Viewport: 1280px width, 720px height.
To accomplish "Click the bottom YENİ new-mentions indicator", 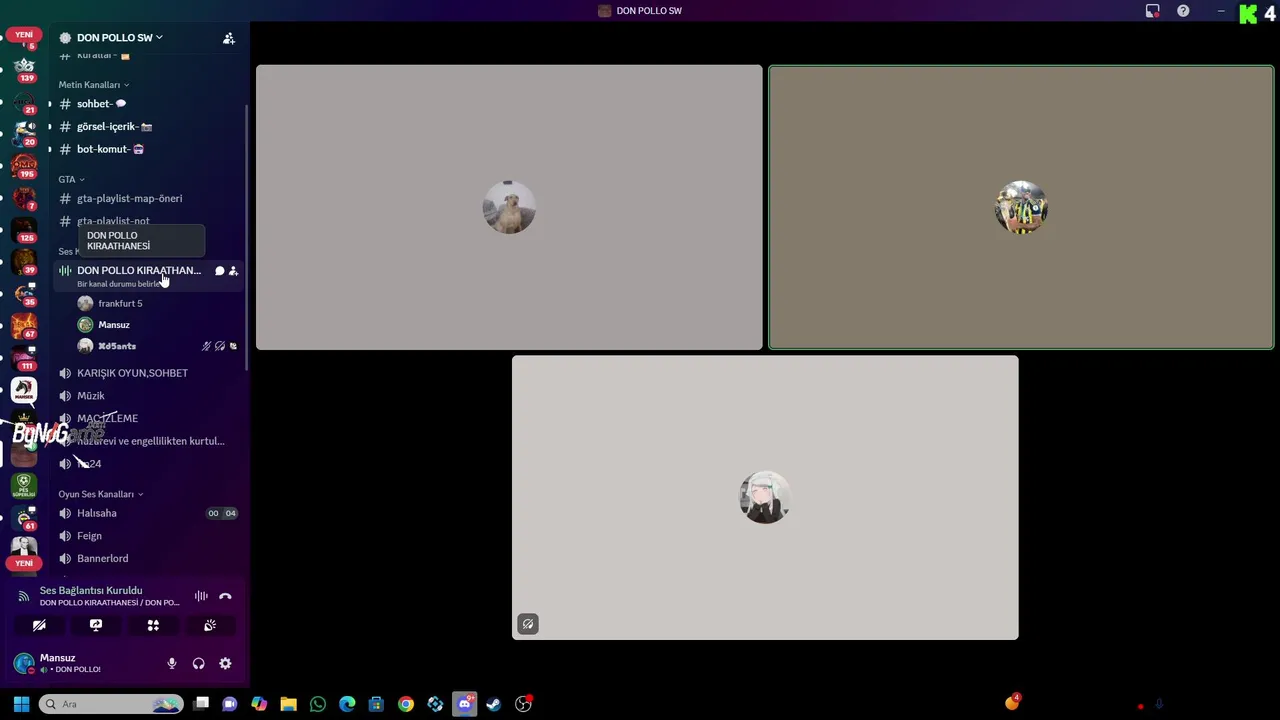I will pyautogui.click(x=24, y=563).
